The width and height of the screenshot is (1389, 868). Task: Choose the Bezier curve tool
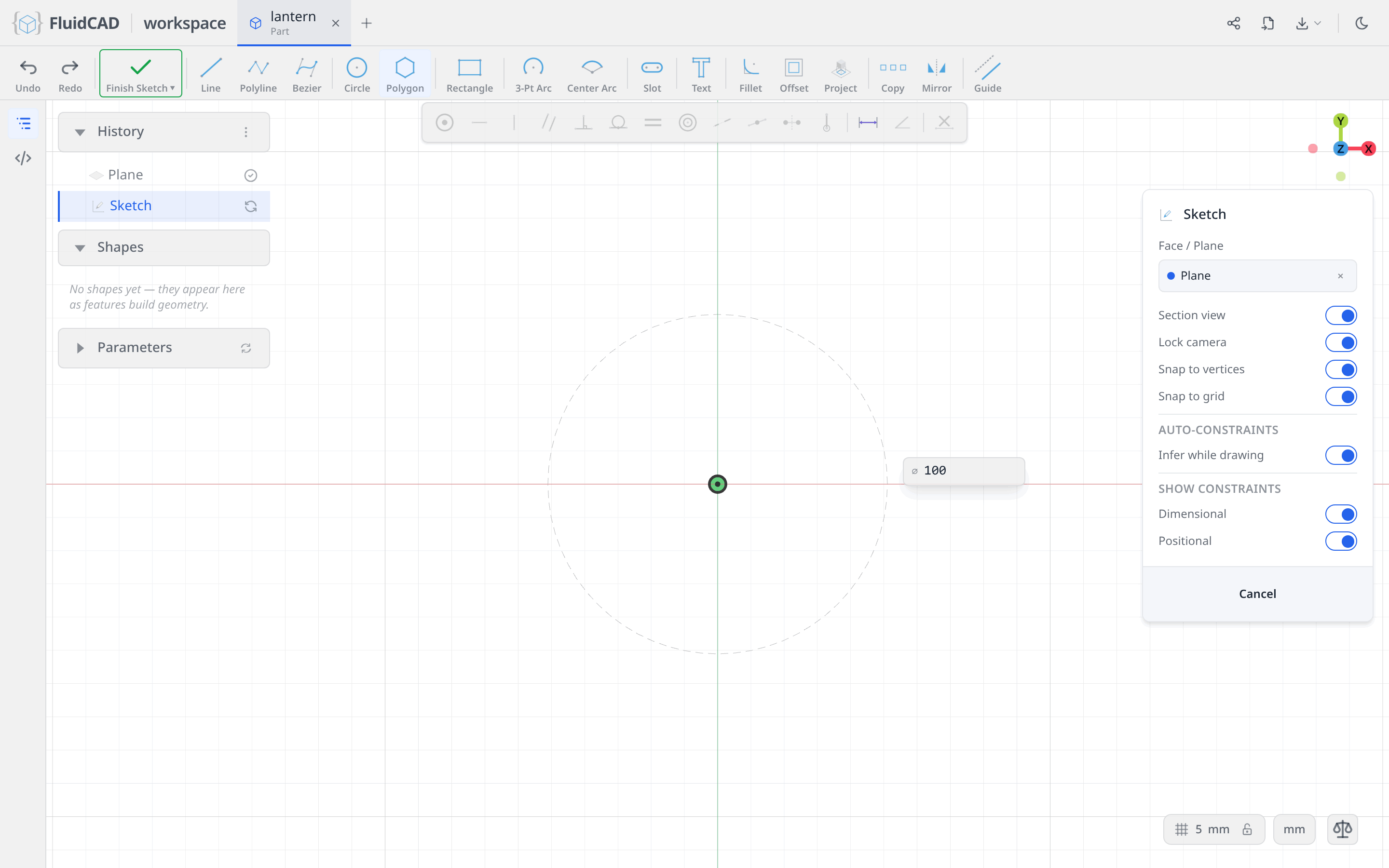tap(307, 74)
